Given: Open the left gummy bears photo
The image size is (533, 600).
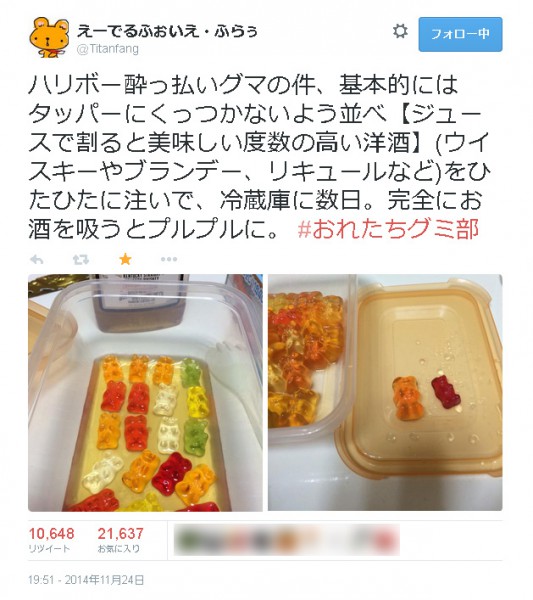Looking at the screenshot, I should click(145, 393).
